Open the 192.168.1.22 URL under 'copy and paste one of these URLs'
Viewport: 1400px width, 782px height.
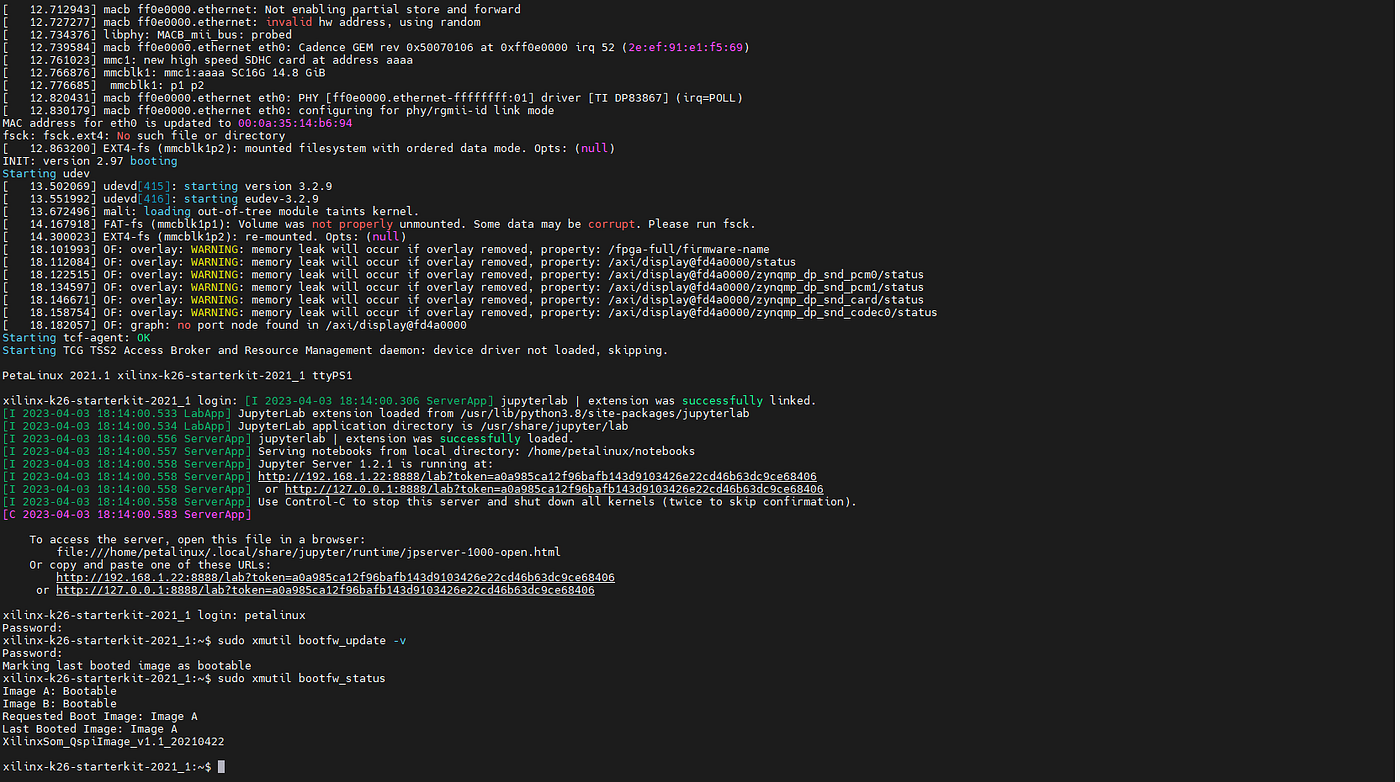(x=335, y=578)
